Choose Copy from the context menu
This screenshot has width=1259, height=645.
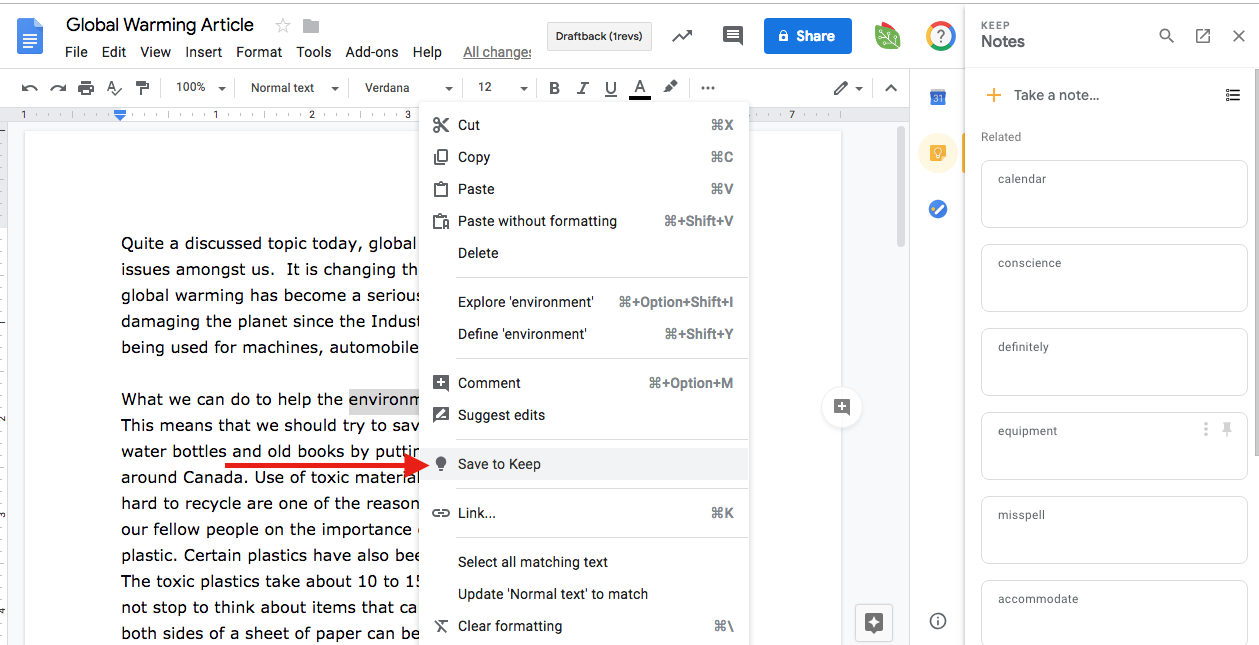coord(584,157)
